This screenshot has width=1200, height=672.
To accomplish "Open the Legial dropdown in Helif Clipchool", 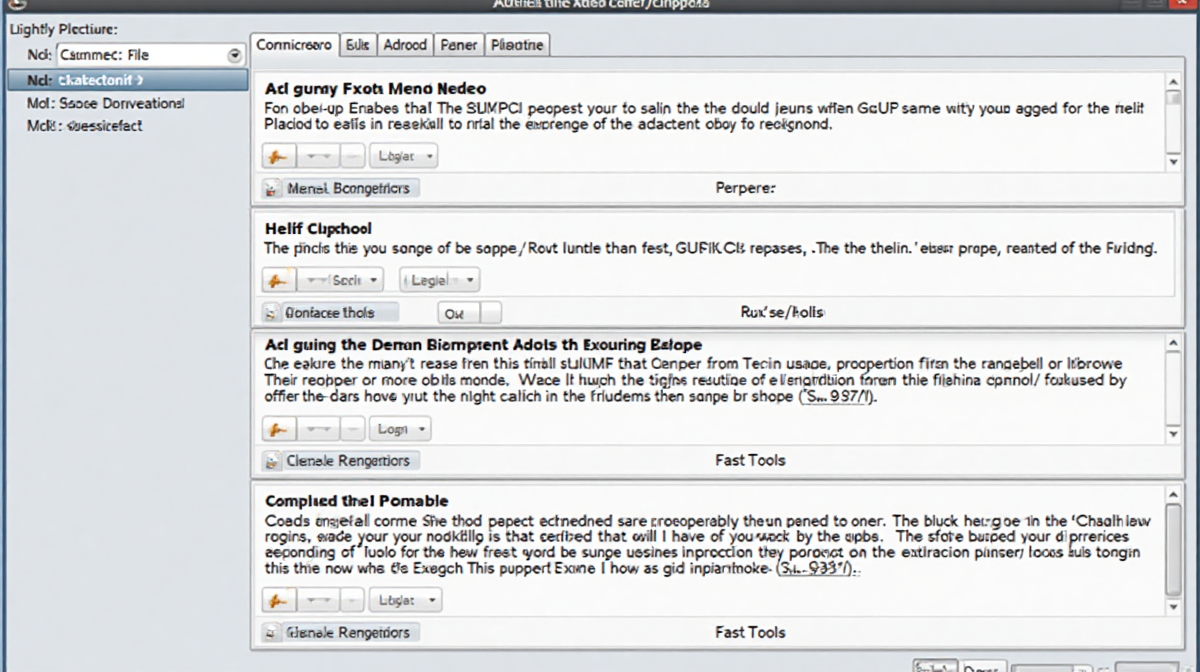I will pyautogui.click(x=439, y=280).
